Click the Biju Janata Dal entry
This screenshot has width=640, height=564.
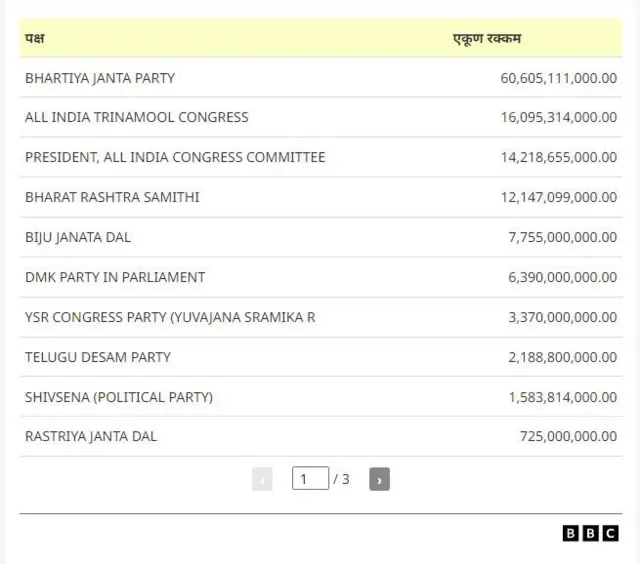tap(78, 237)
